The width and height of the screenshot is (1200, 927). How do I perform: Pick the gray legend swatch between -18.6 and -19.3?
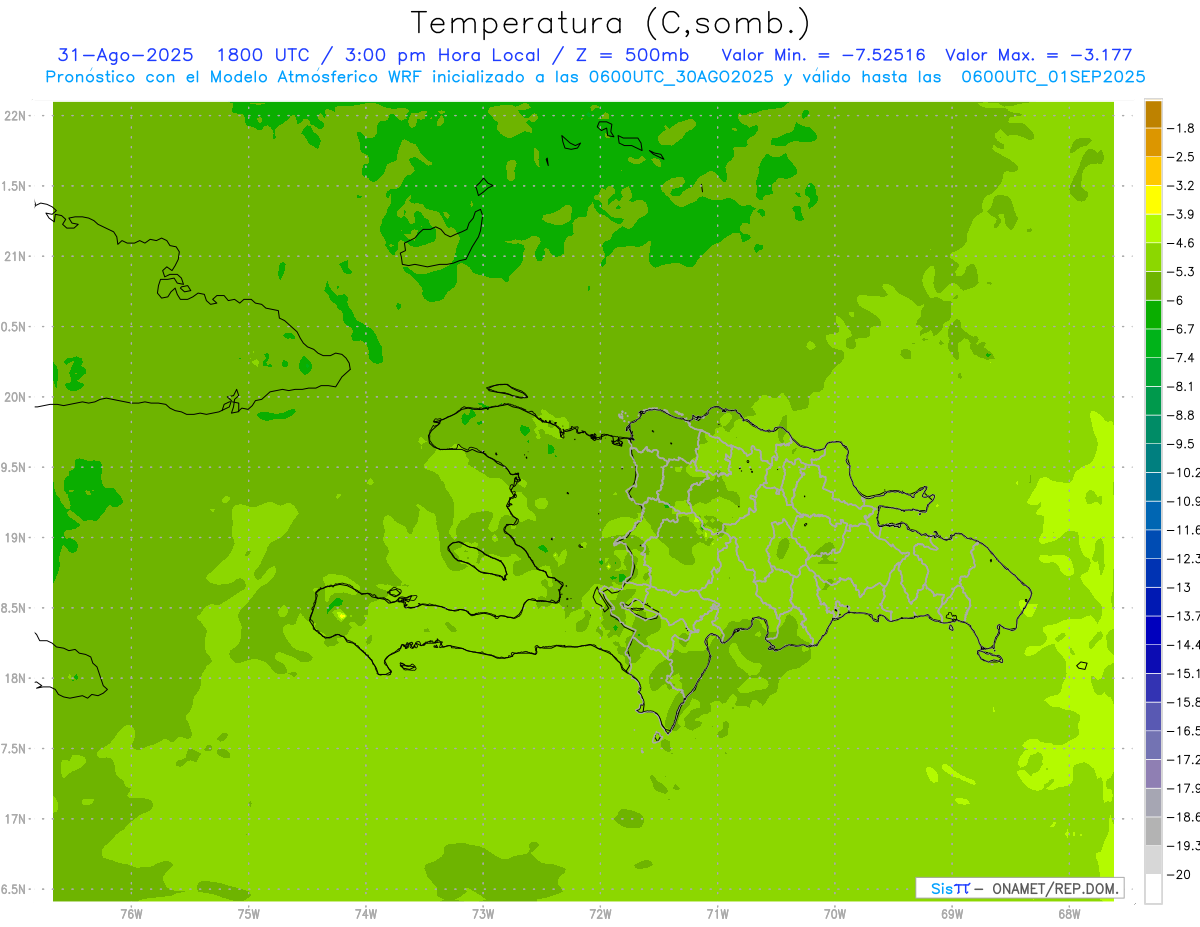(1153, 831)
